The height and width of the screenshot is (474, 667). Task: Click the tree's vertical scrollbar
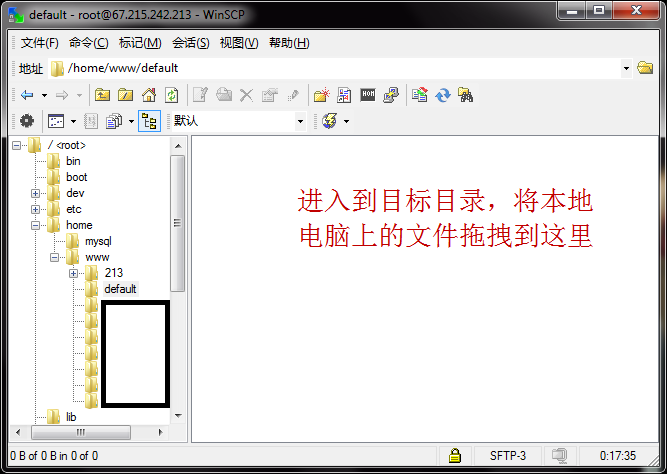pyautogui.click(x=178, y=222)
